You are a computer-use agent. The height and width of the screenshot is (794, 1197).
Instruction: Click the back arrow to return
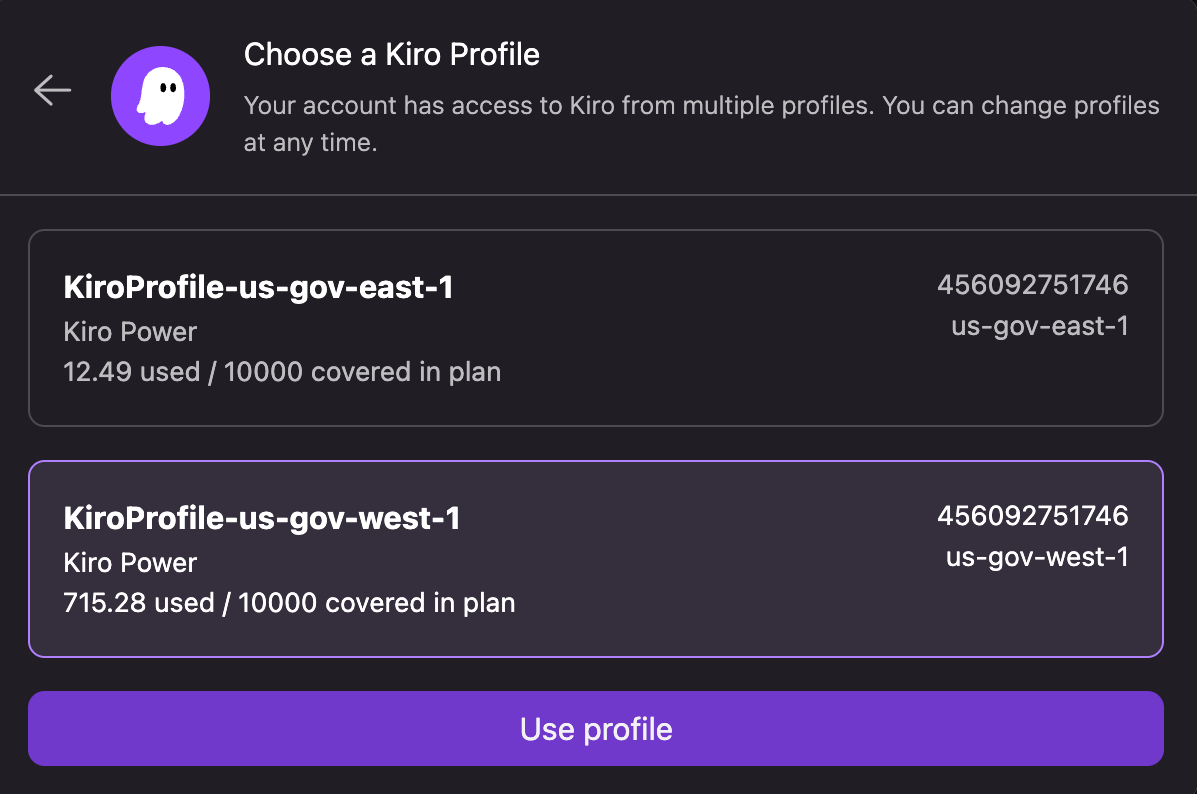51,90
